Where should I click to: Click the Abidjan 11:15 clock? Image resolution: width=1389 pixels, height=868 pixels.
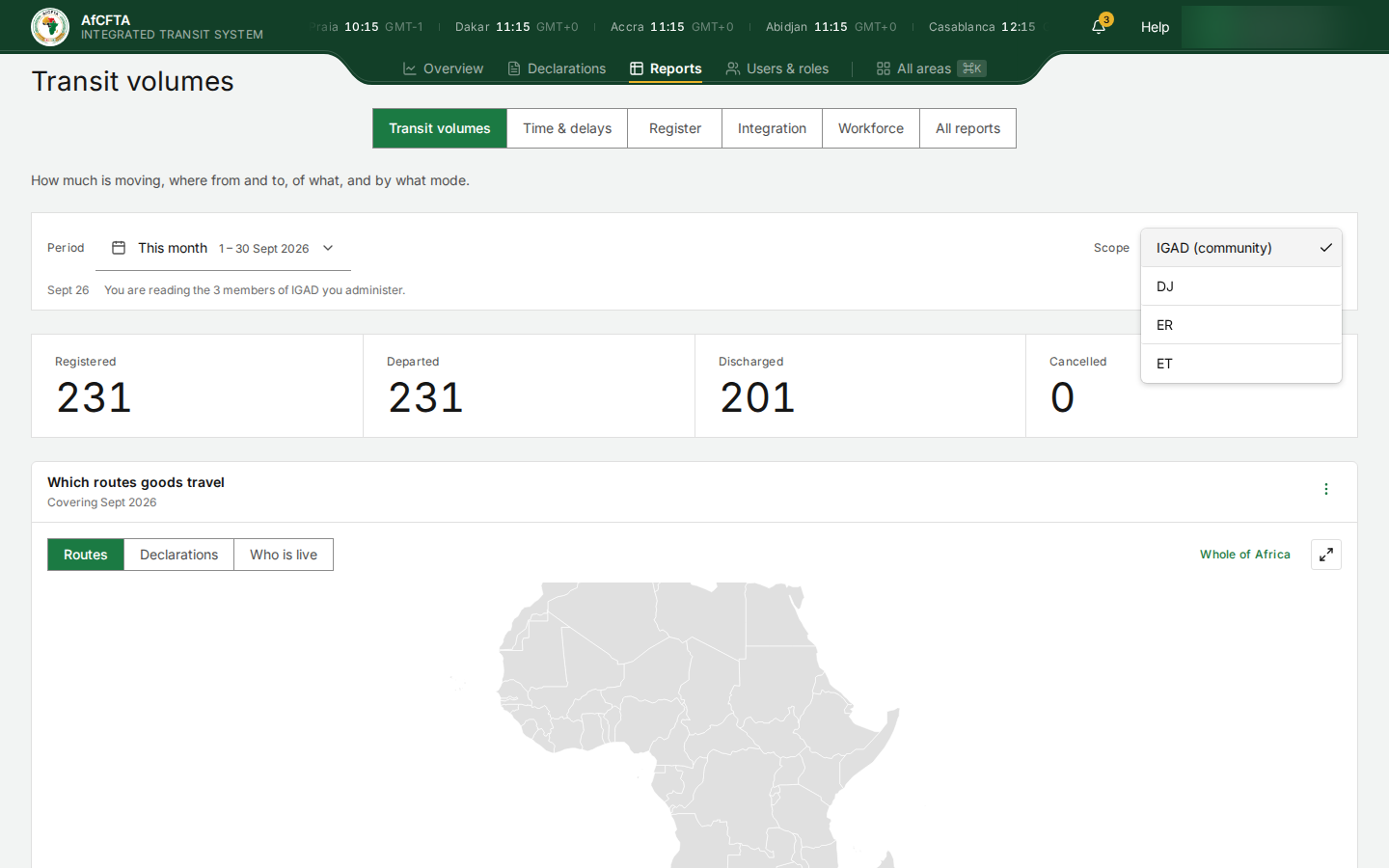831,27
